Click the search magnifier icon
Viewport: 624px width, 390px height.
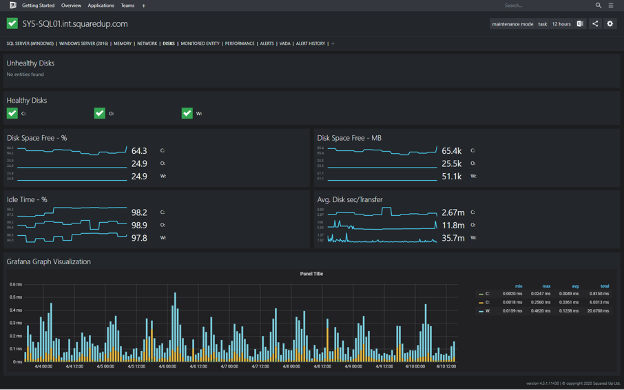[x=599, y=5]
